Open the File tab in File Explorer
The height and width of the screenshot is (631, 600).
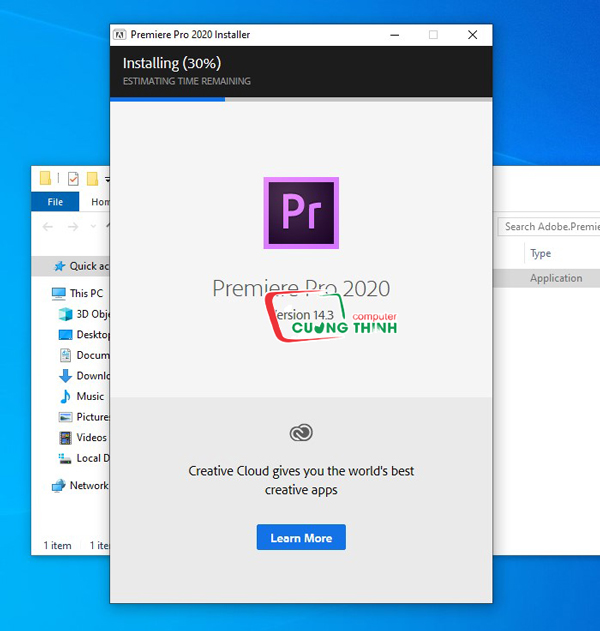[x=55, y=202]
